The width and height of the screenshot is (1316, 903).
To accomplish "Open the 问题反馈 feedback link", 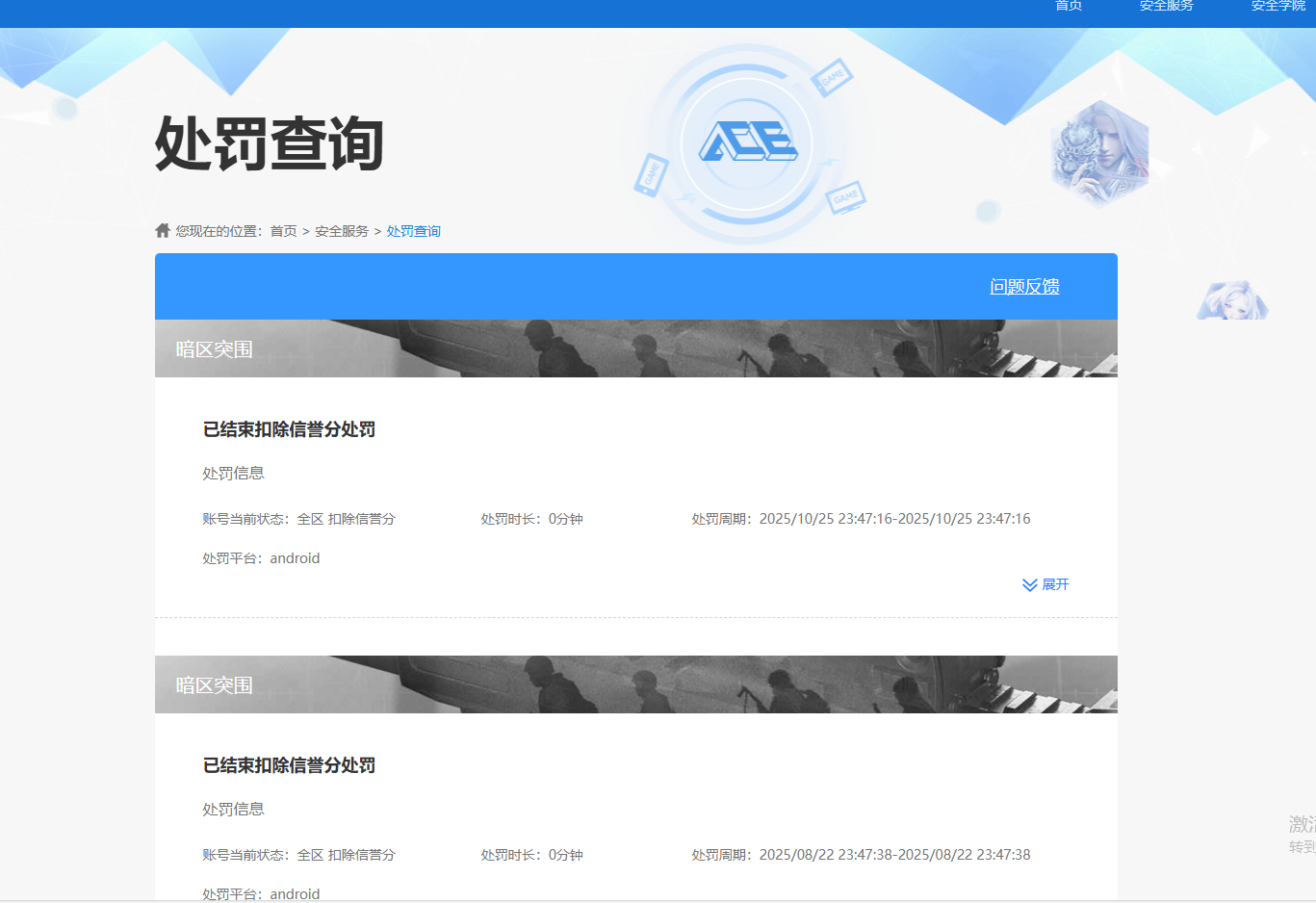I will [1024, 286].
